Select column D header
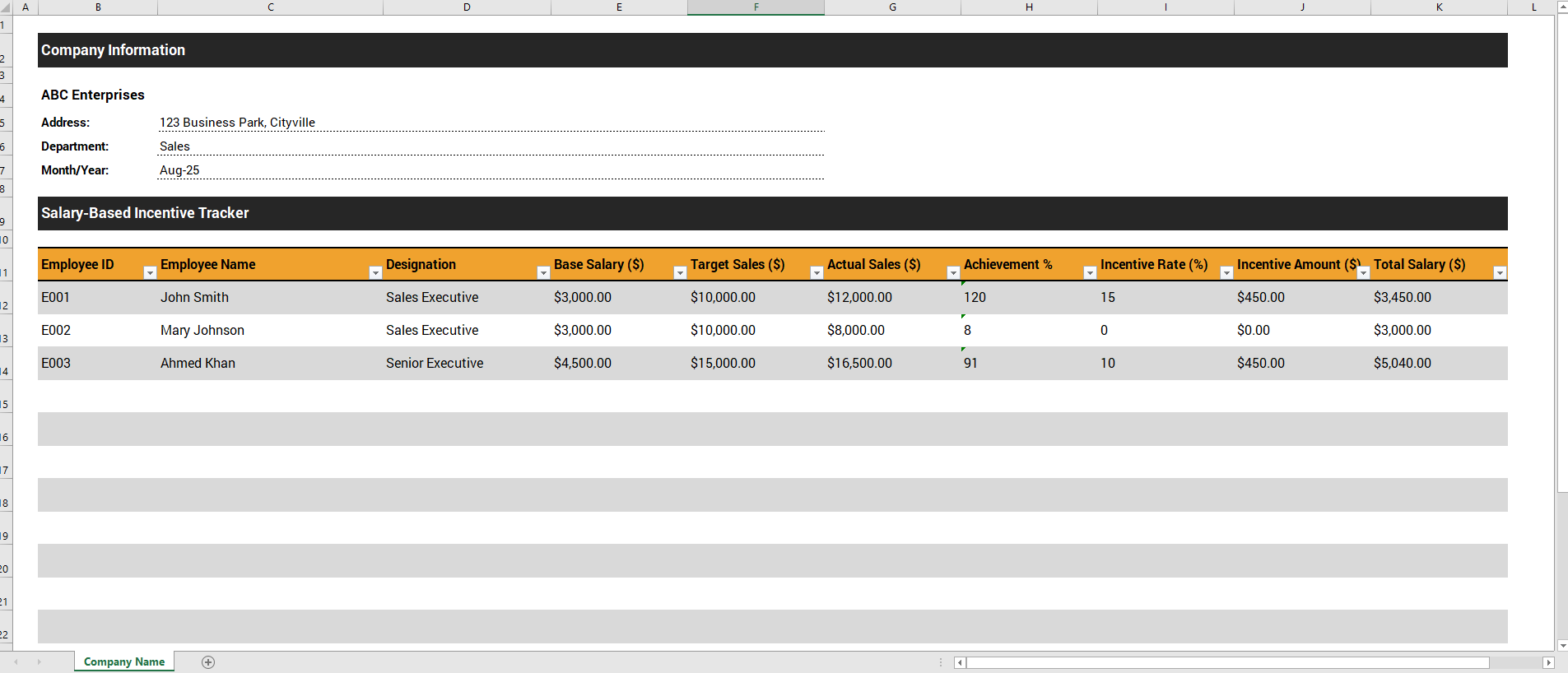This screenshot has height=673, width=1568. point(467,7)
